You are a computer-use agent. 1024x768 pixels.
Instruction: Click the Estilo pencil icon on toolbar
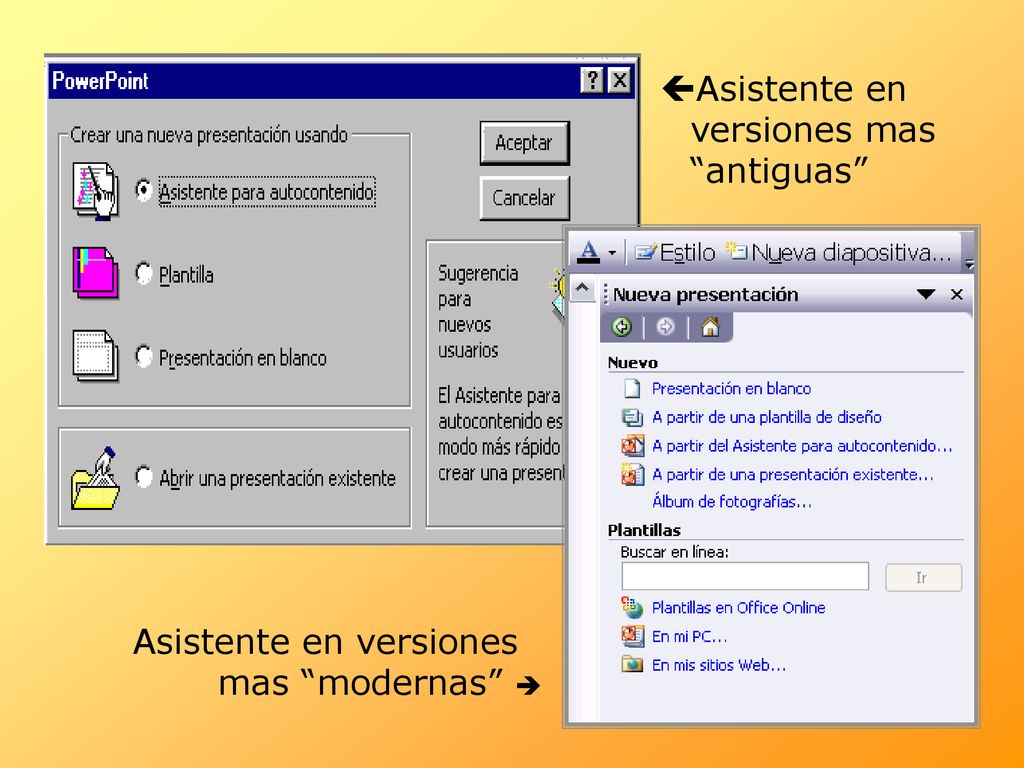[645, 252]
